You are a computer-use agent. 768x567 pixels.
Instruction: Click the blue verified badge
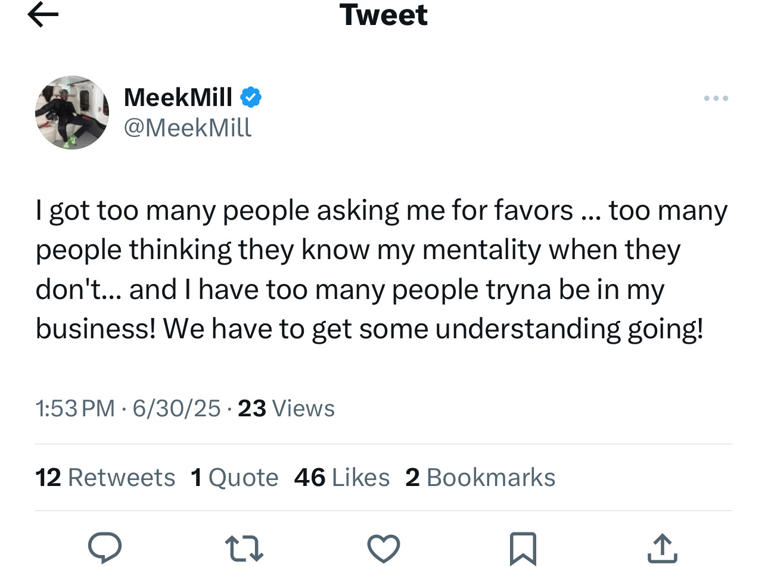253,97
